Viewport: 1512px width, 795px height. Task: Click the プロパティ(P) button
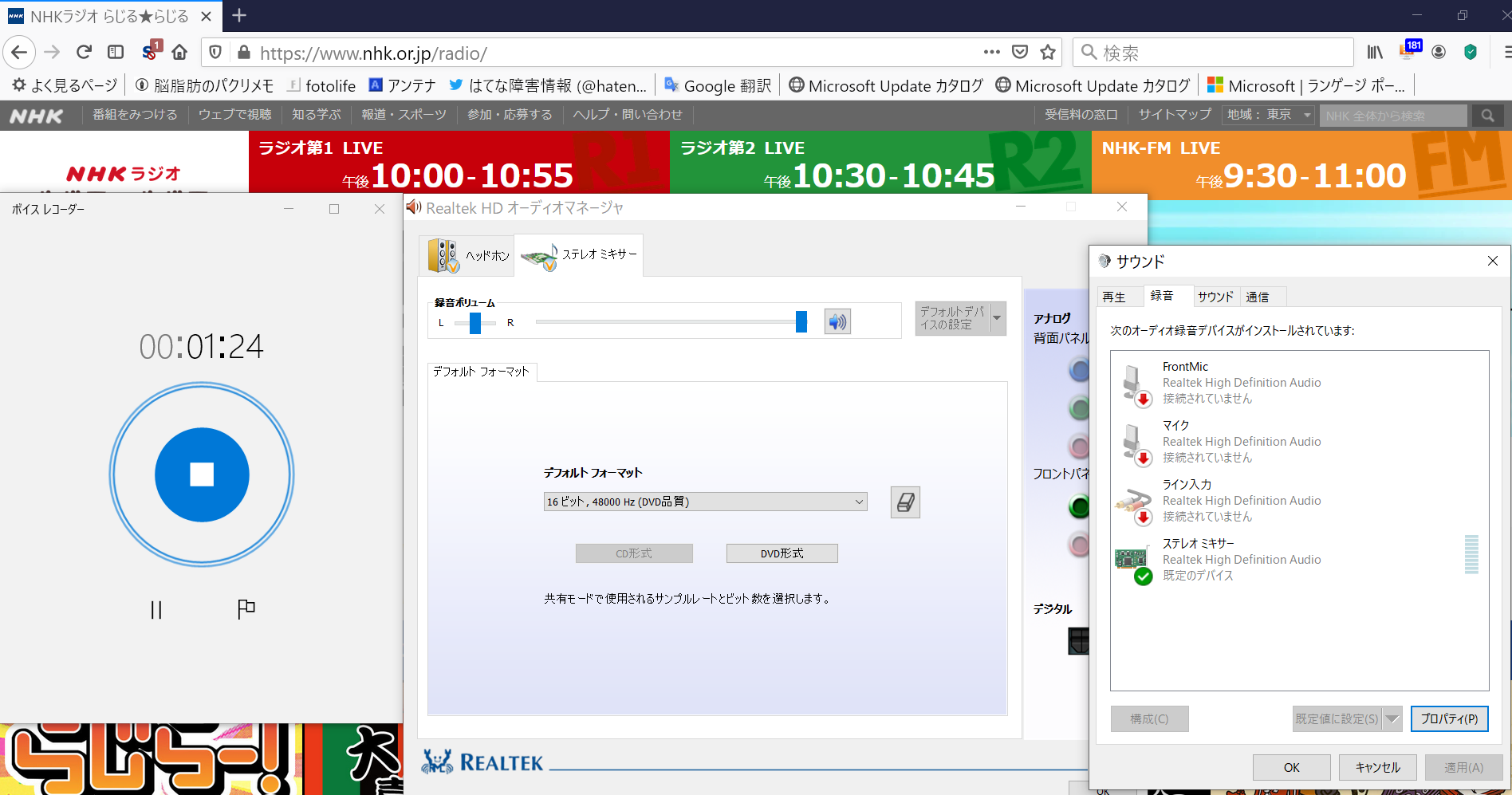[x=1449, y=718]
